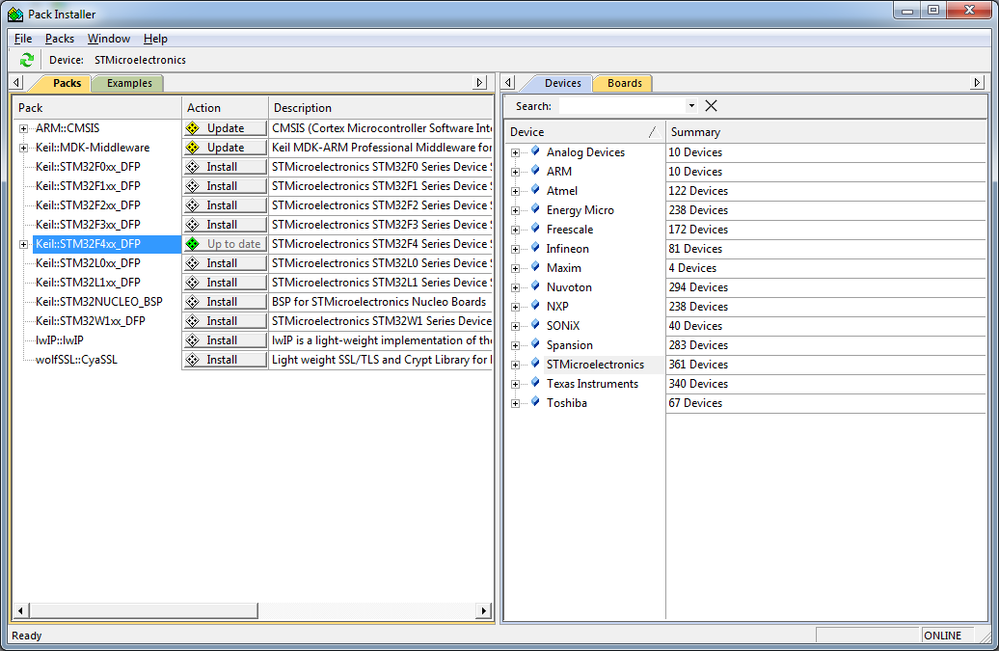Click the blue device icon beside SONiX
The height and width of the screenshot is (651, 999).
(x=535, y=325)
